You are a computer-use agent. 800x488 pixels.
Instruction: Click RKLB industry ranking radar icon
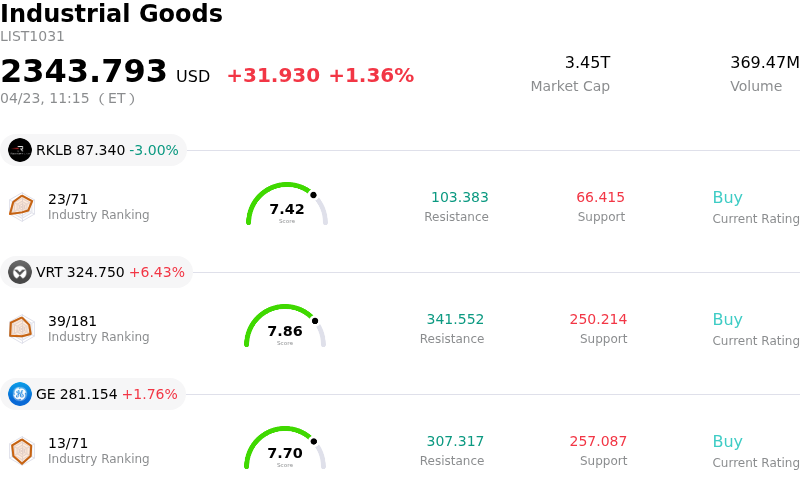click(x=21, y=206)
